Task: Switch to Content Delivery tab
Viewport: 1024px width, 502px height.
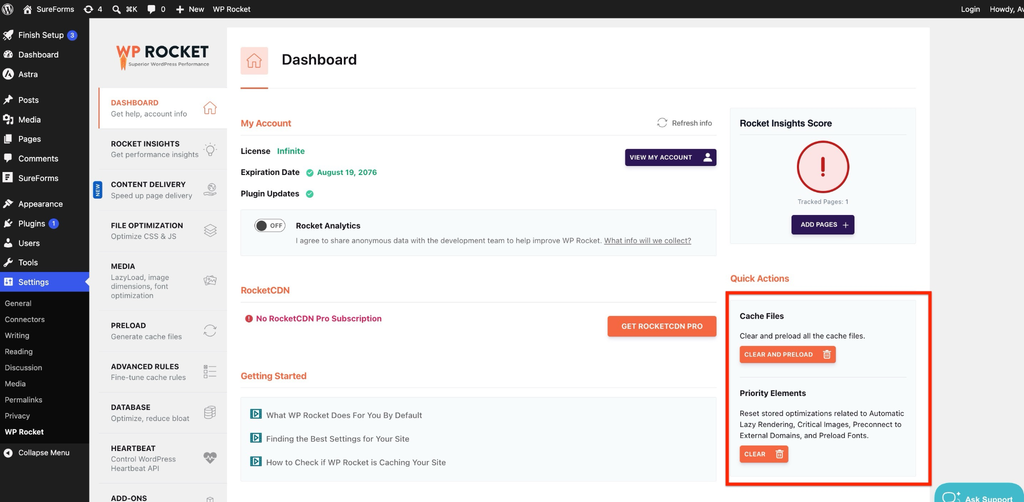Action: click(x=163, y=190)
